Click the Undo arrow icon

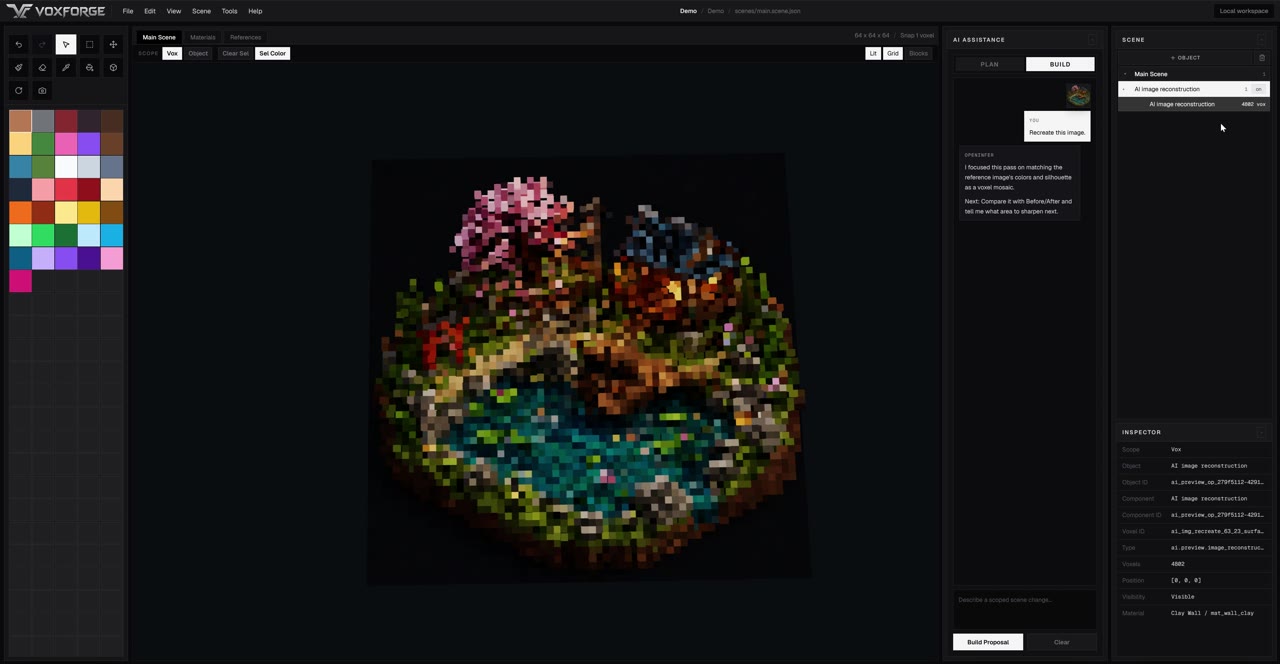click(x=18, y=44)
